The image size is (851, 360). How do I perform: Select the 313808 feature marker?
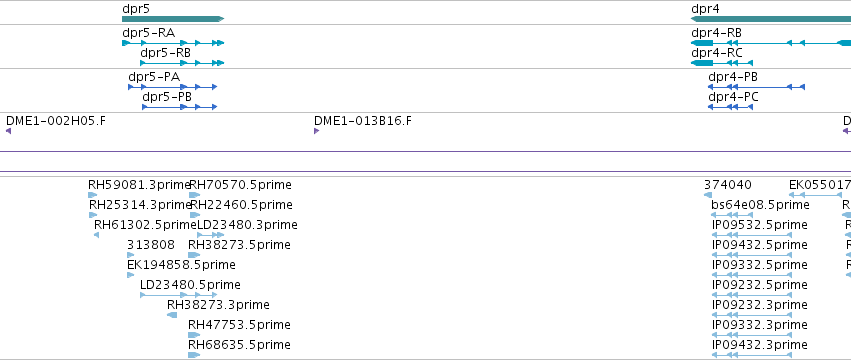click(131, 255)
